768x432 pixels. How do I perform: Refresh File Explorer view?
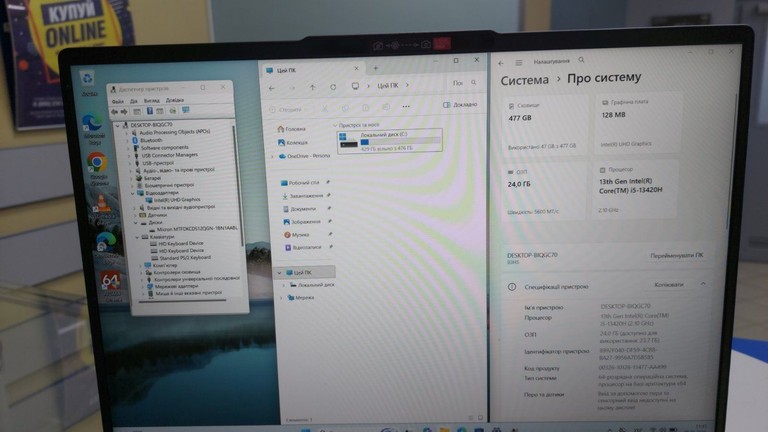[x=333, y=87]
